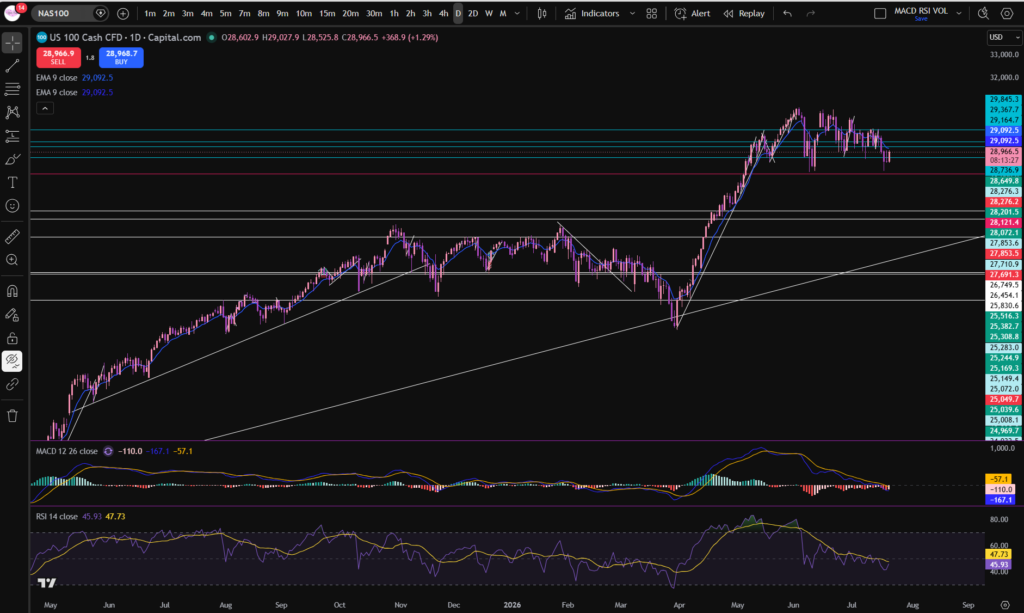Image resolution: width=1024 pixels, height=613 pixels.
Task: Lock all drawing tools
Action: [12, 338]
